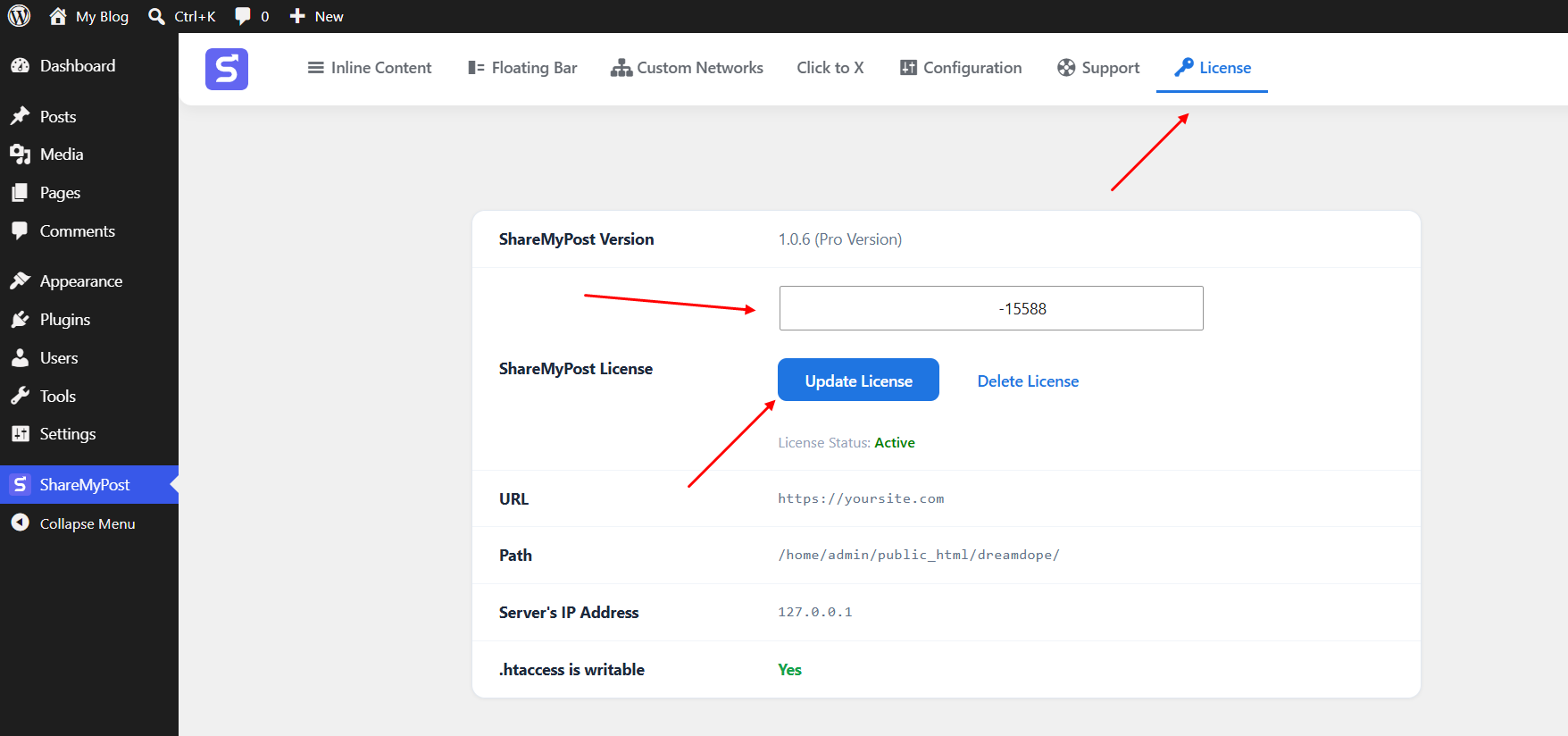Click the Active license status text

[895, 443]
